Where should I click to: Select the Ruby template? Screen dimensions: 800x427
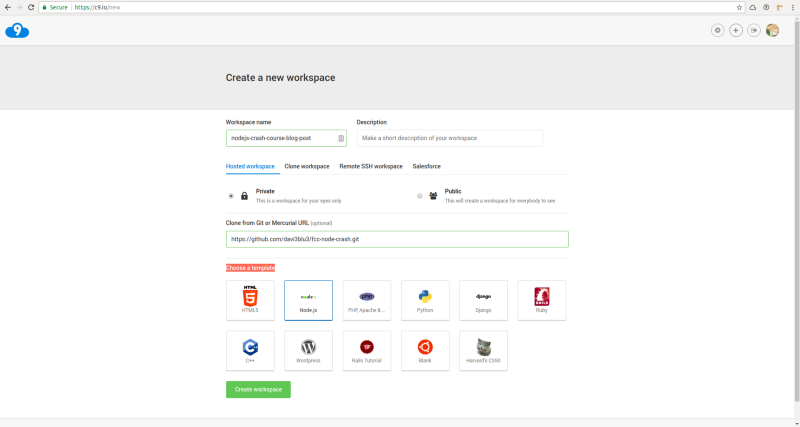542,300
